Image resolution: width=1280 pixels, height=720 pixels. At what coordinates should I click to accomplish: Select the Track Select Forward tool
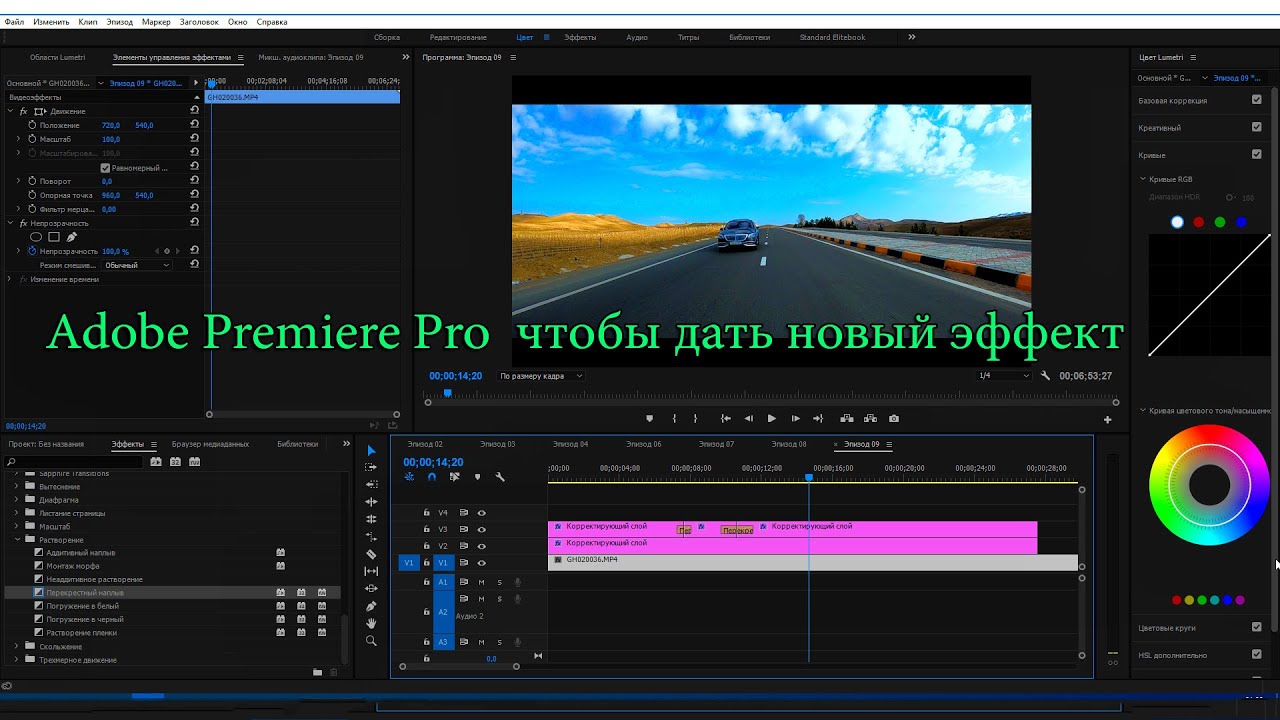pyautogui.click(x=371, y=467)
